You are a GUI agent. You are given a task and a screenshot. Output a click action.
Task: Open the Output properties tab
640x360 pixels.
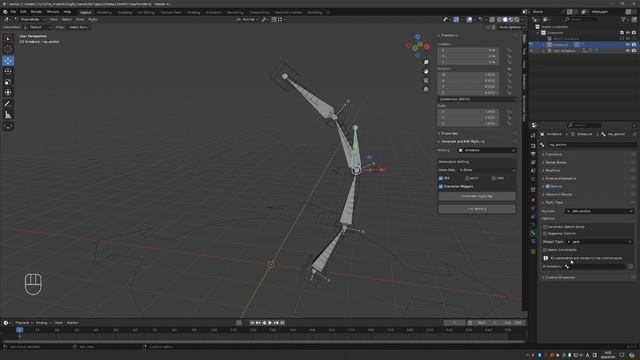(533, 154)
